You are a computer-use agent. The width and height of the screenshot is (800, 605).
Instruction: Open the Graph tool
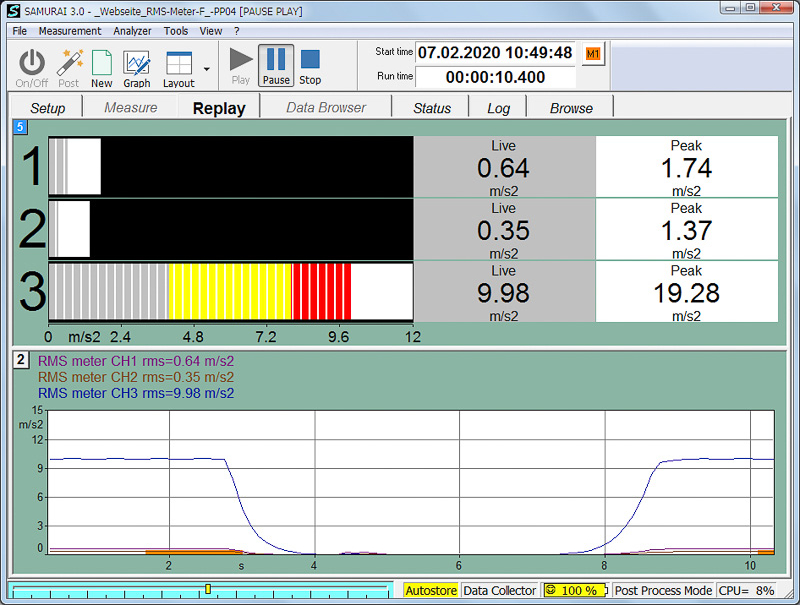coord(137,64)
